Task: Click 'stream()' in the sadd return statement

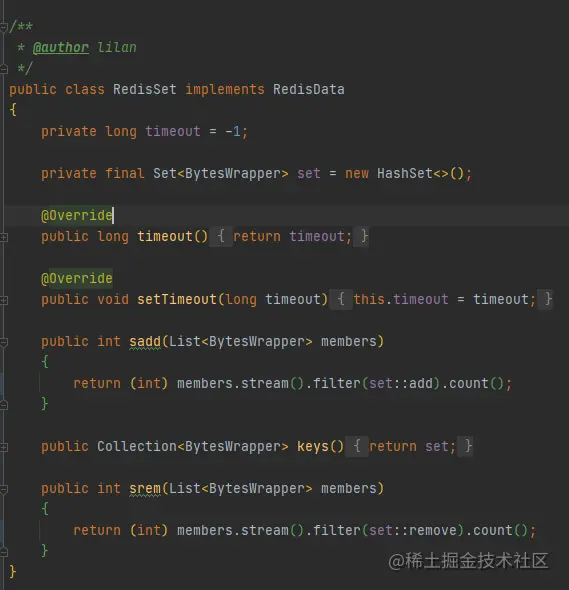Action: click(272, 383)
